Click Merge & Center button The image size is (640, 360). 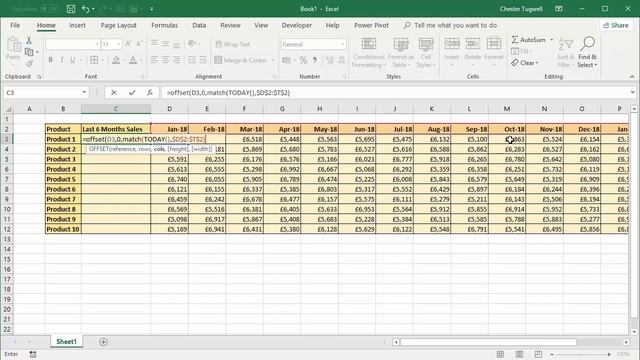pos(240,60)
